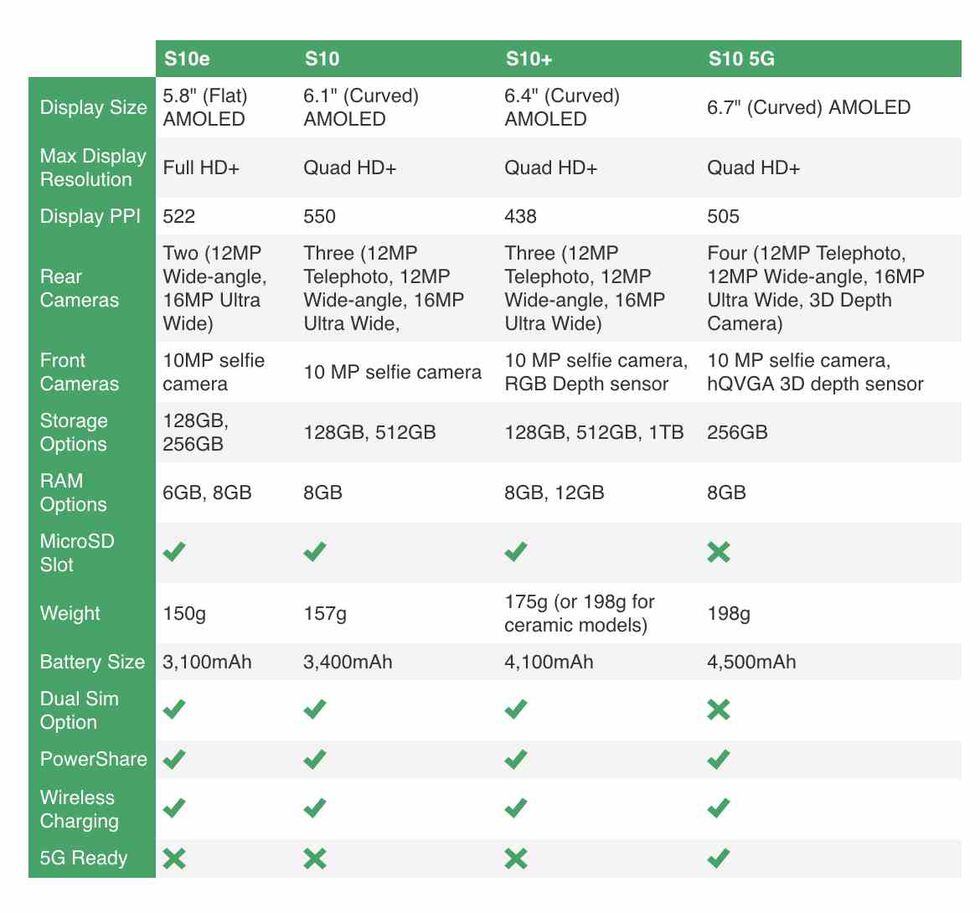Image resolution: width=980 pixels, height=913 pixels.
Task: Click the Rear Cameras row label
Action: tap(79, 288)
